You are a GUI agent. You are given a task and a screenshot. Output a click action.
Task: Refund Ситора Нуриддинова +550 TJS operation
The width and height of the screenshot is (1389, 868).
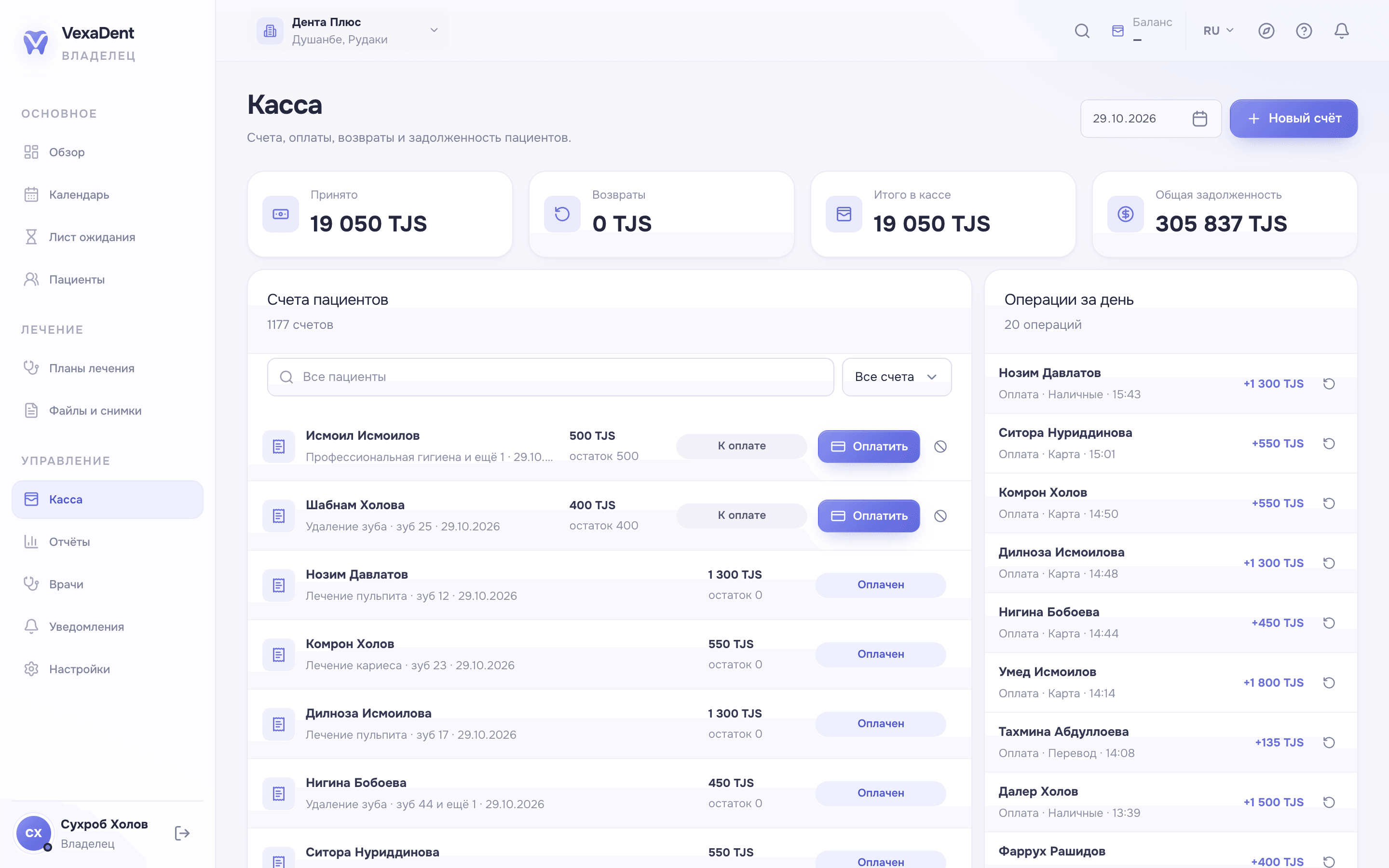(1329, 444)
